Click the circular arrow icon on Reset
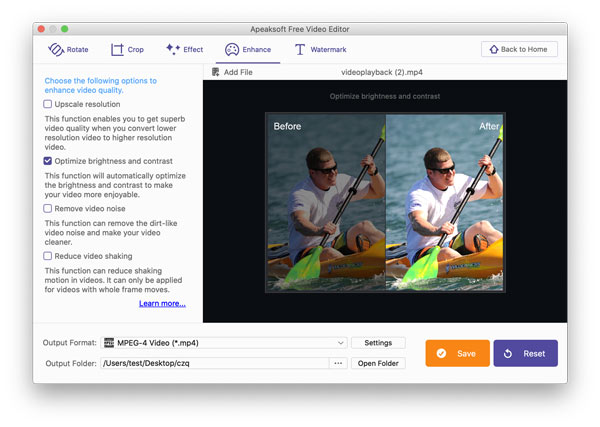This screenshot has height=427, width=600. coord(508,354)
